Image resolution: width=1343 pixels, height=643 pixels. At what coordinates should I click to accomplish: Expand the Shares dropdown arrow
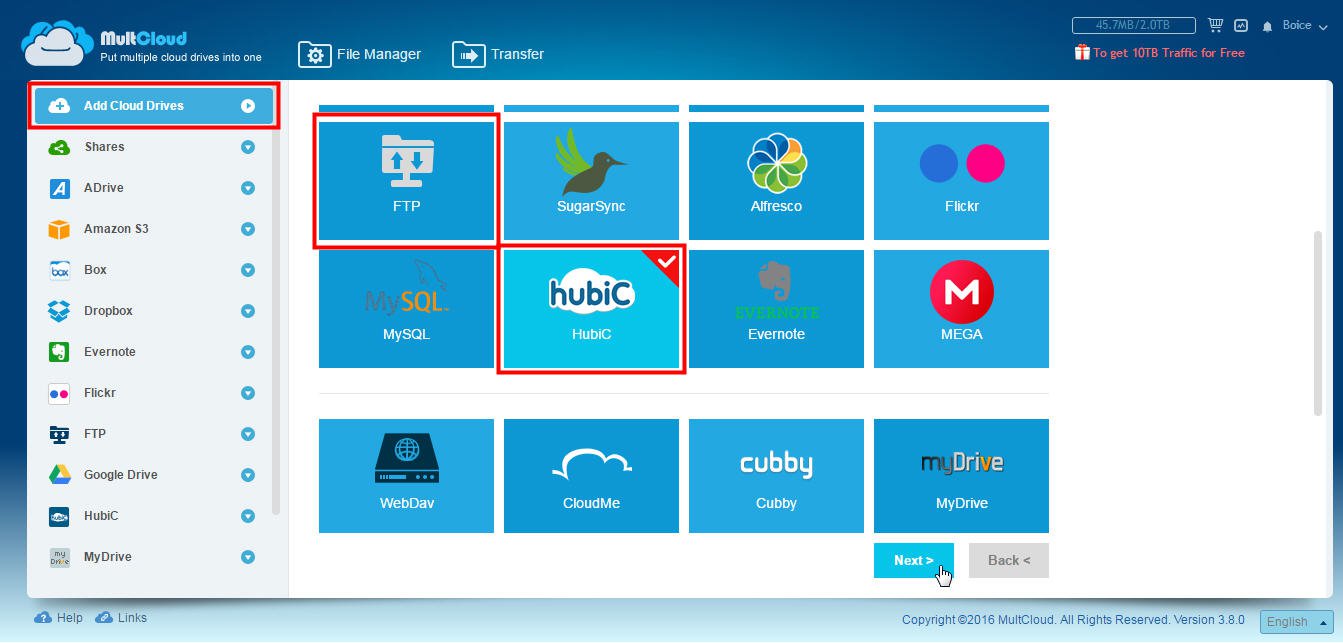248,147
